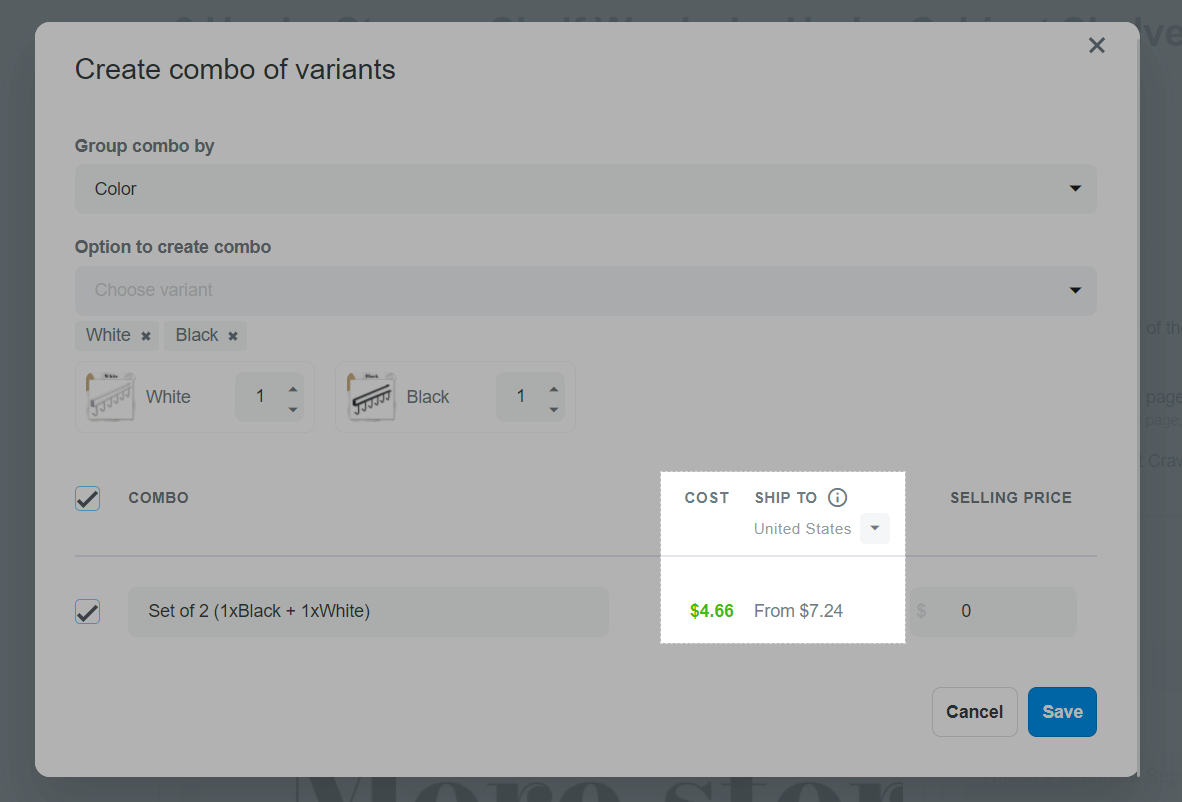Click the SELLING PRICE column header
This screenshot has width=1182, height=802.
tap(1010, 497)
